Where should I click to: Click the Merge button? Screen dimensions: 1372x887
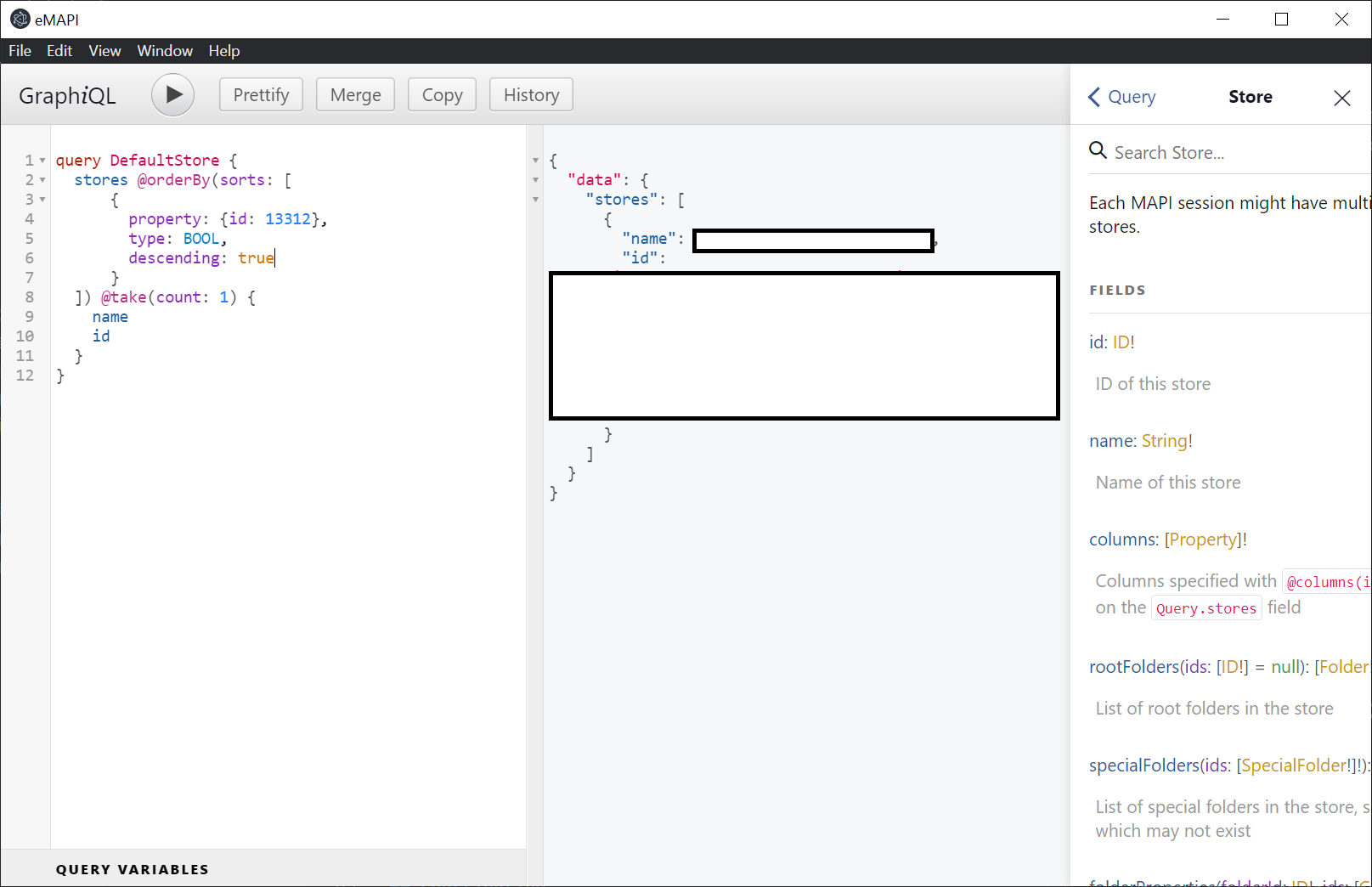pos(355,94)
